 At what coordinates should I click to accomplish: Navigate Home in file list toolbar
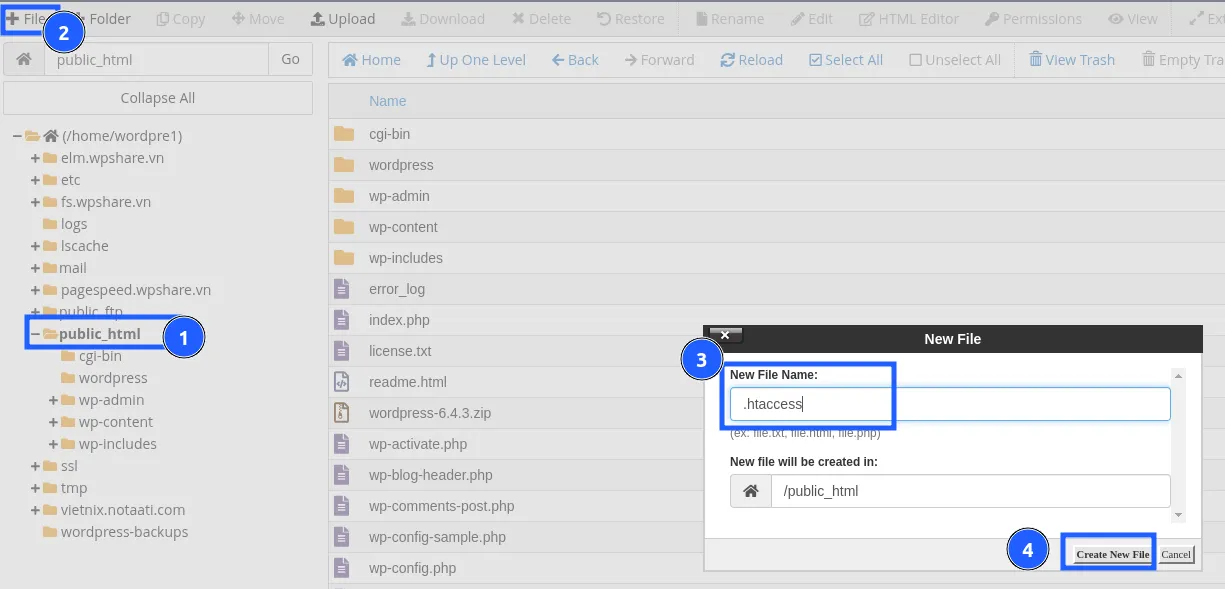tap(371, 60)
